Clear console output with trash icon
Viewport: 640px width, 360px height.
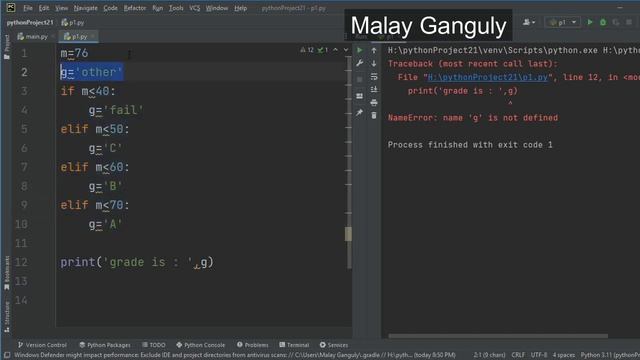[374, 116]
